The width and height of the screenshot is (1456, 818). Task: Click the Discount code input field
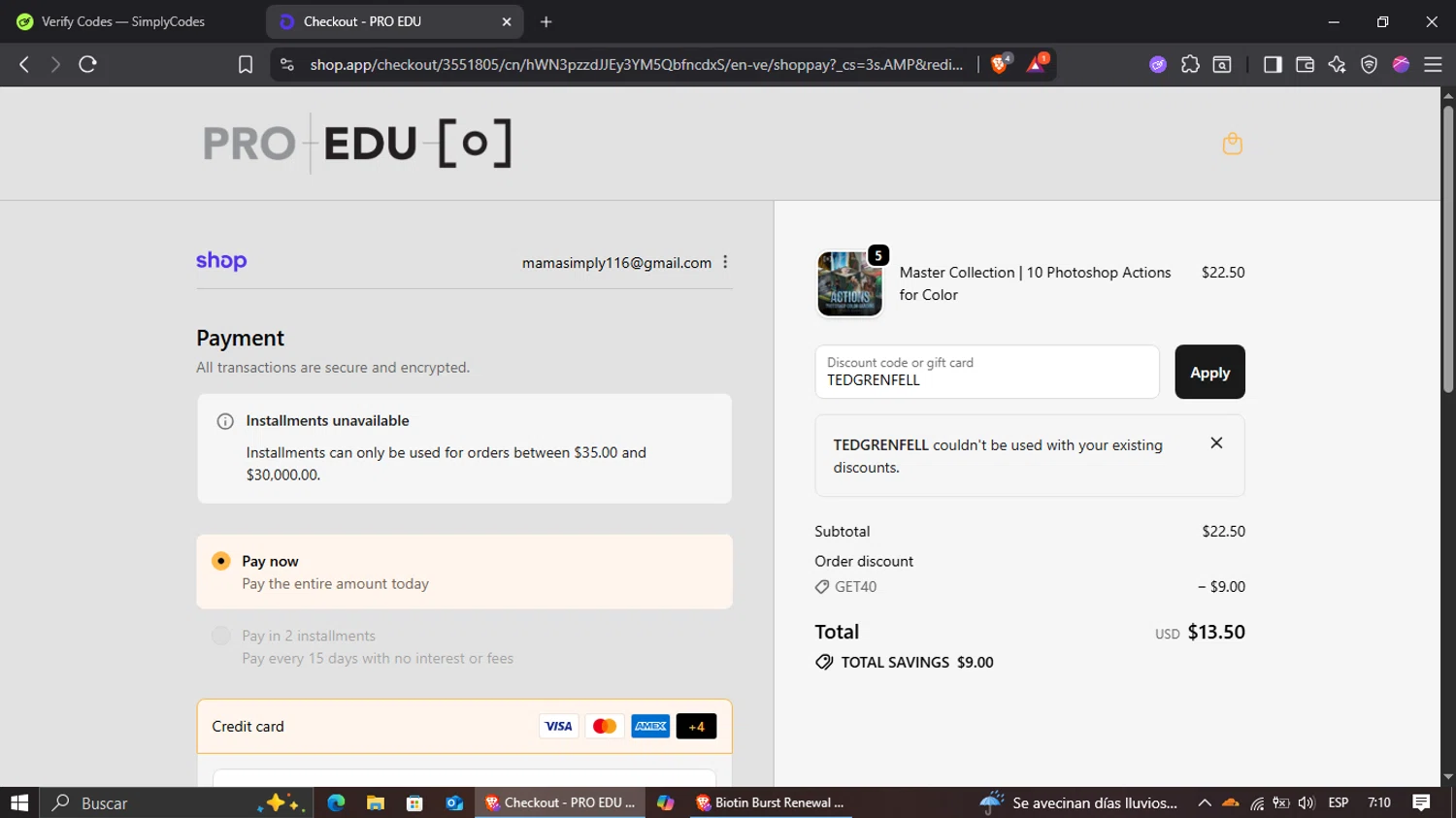click(987, 372)
